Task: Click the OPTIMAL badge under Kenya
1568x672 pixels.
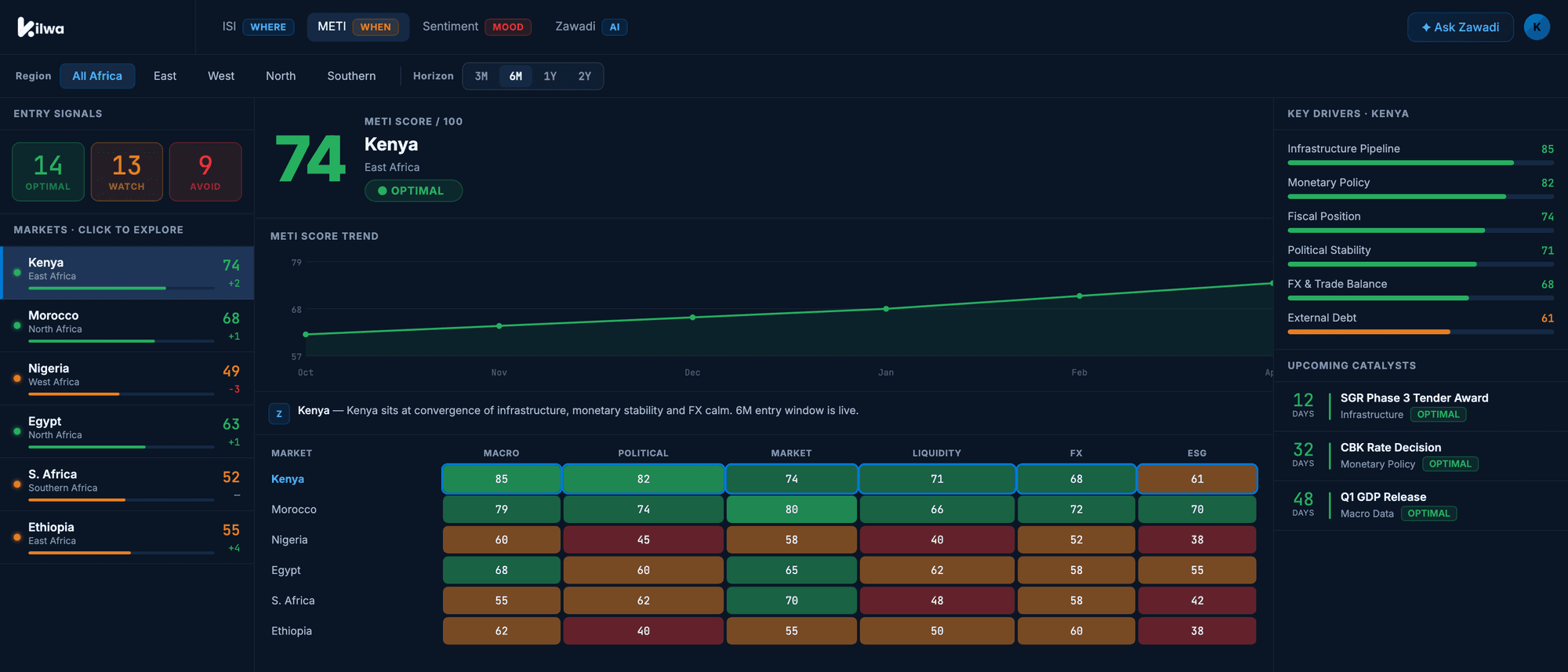Action: pos(413,191)
